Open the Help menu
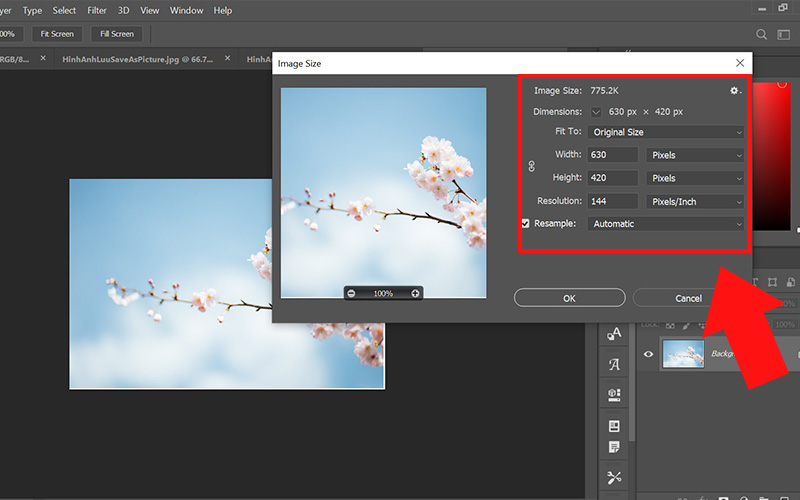Viewport: 800px width, 500px height. point(222,10)
